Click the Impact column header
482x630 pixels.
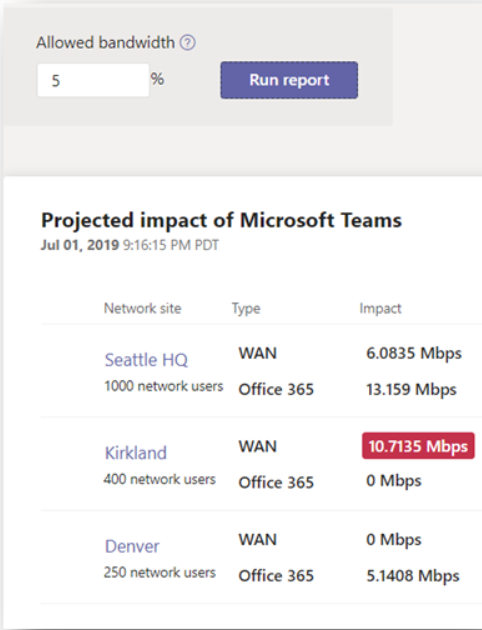coord(380,308)
